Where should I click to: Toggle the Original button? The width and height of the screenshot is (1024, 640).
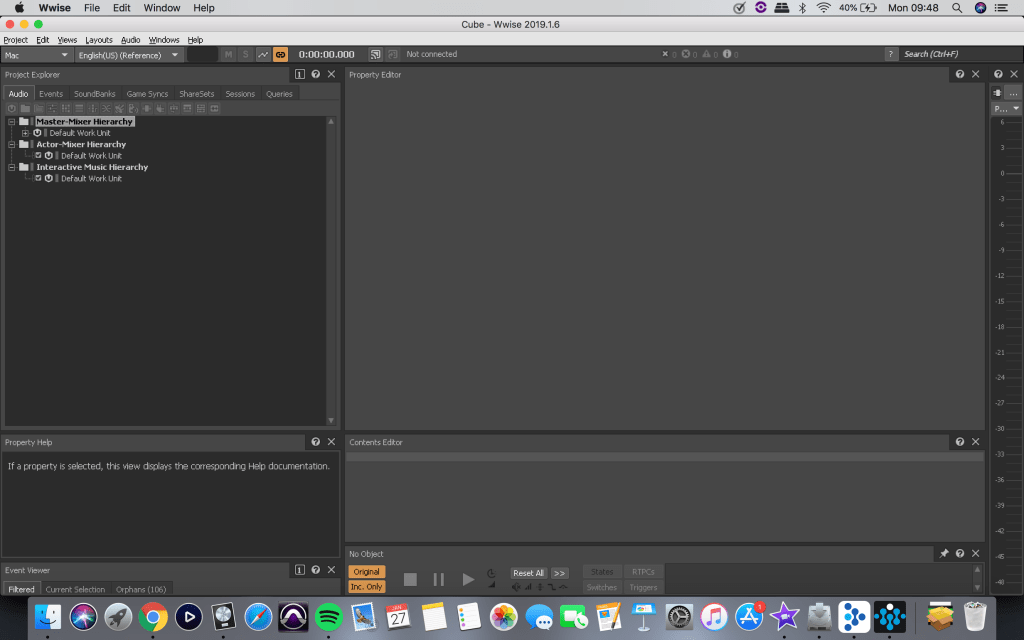(366, 572)
